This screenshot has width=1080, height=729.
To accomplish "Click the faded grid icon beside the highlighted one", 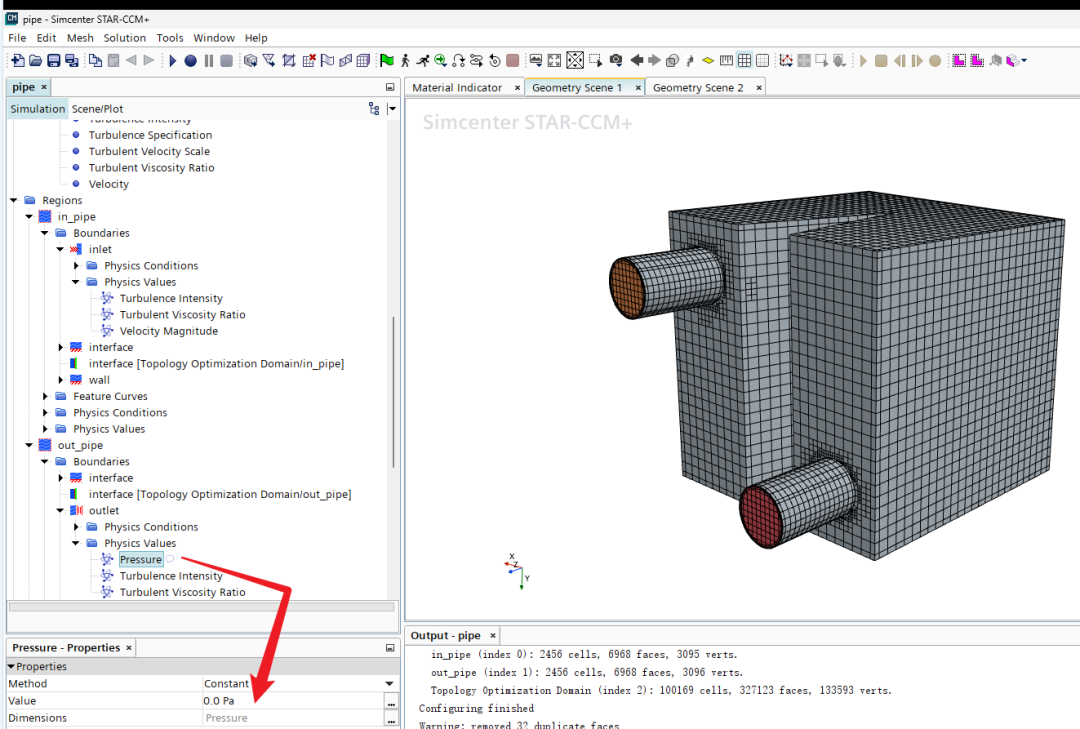I will click(762, 61).
